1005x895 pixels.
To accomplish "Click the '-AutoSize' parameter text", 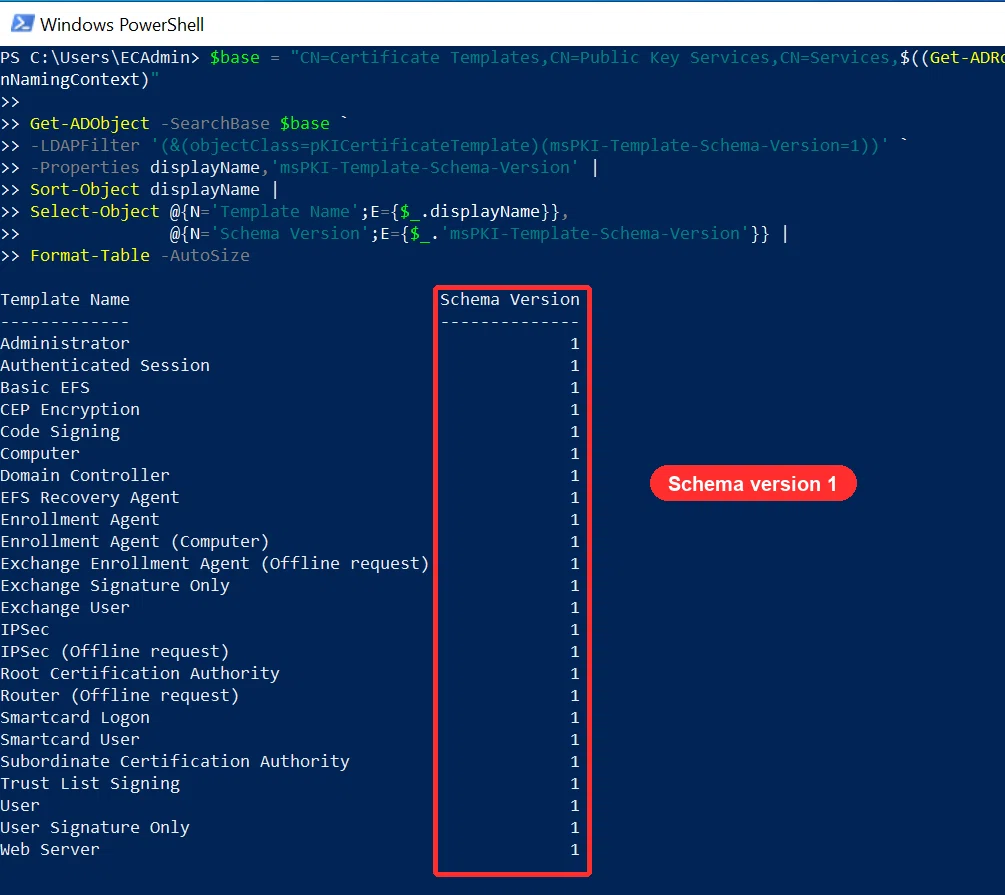I will (205, 255).
